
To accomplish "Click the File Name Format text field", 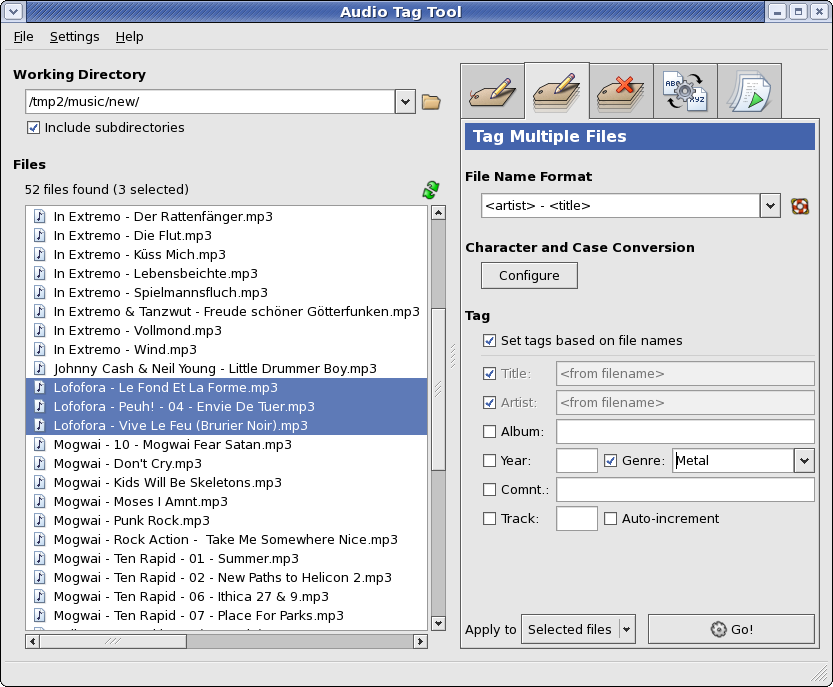I will click(620, 206).
